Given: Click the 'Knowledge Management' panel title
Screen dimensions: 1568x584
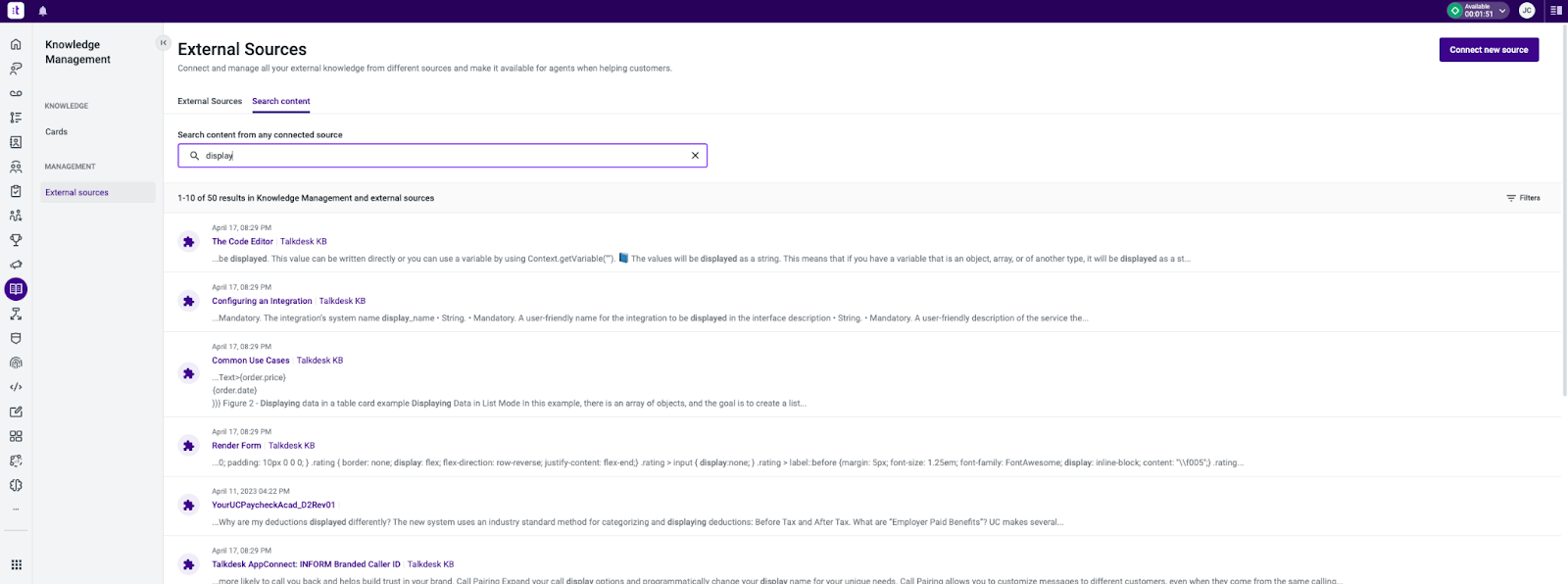Looking at the screenshot, I should (x=77, y=52).
